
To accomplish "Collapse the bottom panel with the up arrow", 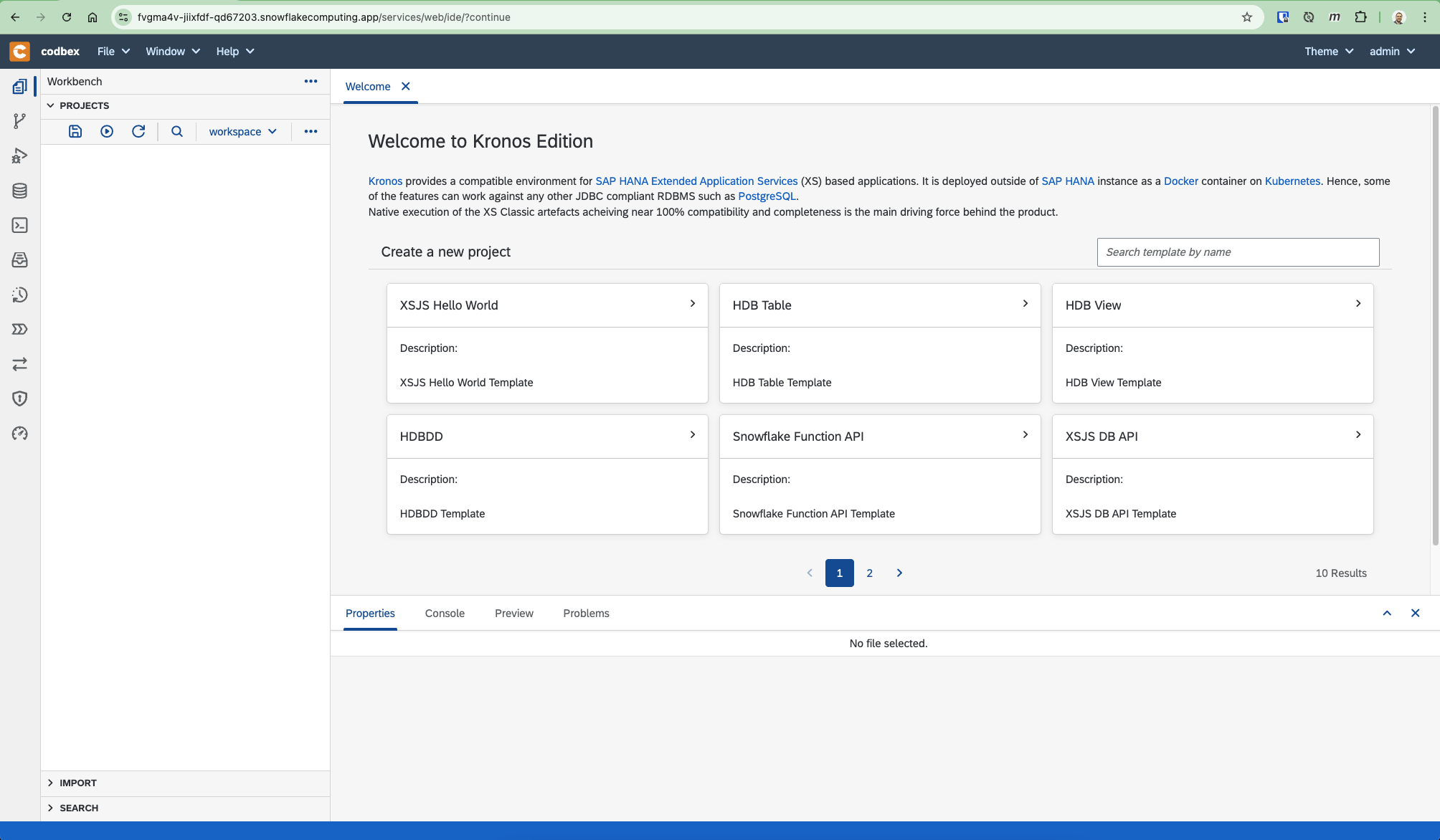I will (x=1387, y=613).
